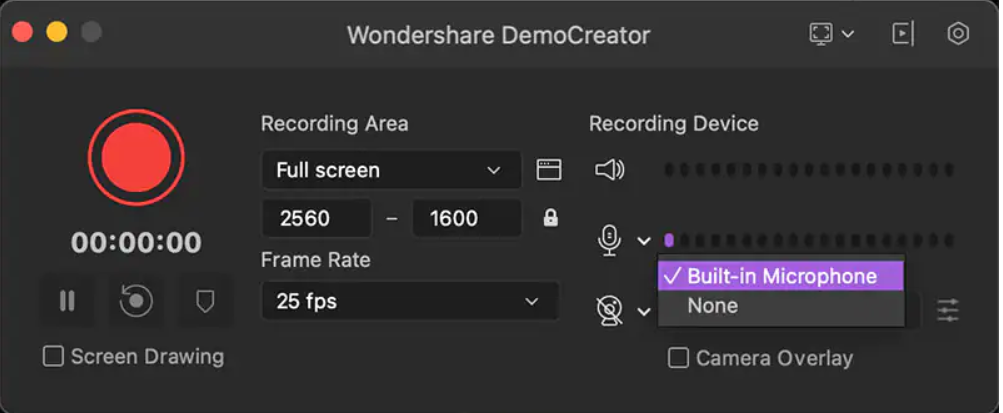Click the 00:00:00 recording timer
This screenshot has width=1003, height=413.
[x=136, y=243]
